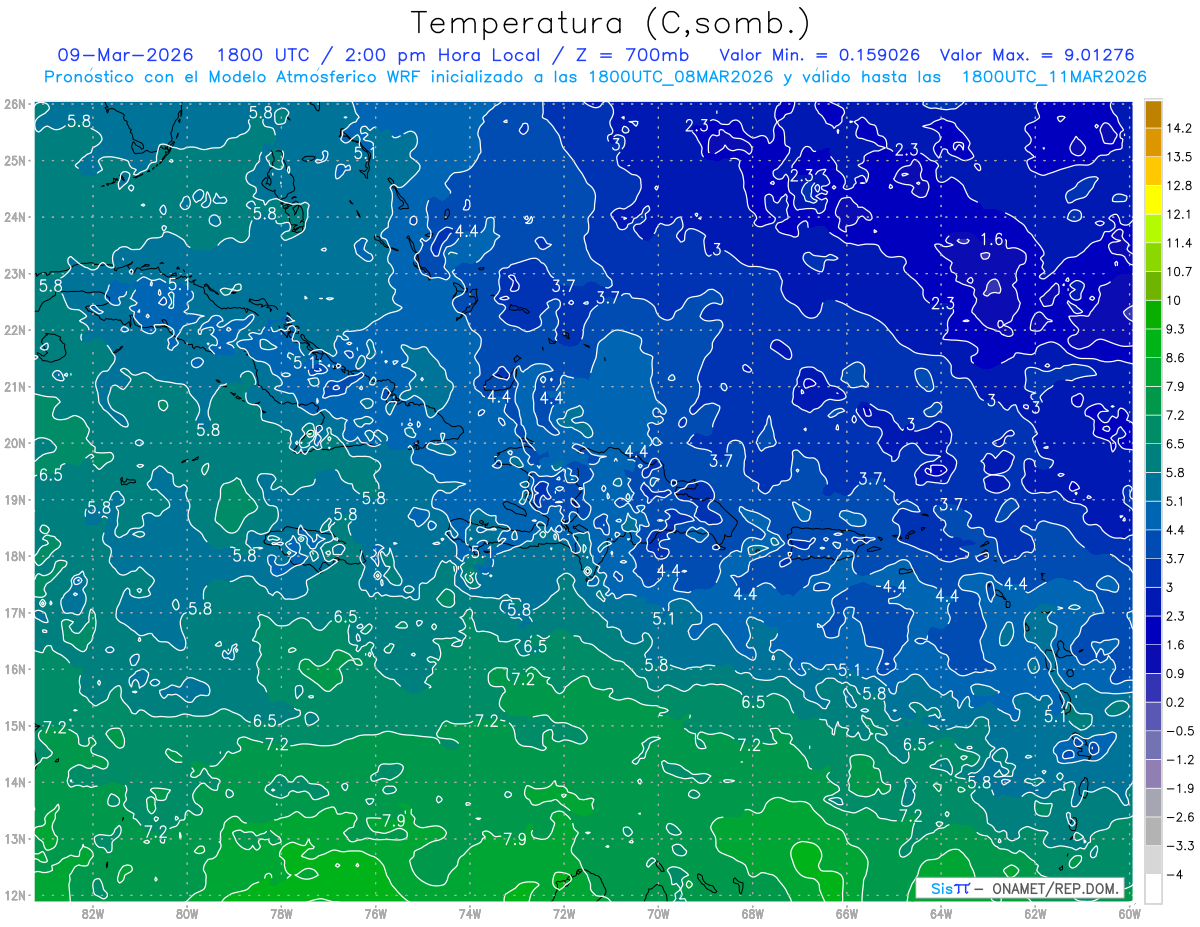Click the '17N' latitude axis label
The image size is (1200, 927).
(x=14, y=612)
